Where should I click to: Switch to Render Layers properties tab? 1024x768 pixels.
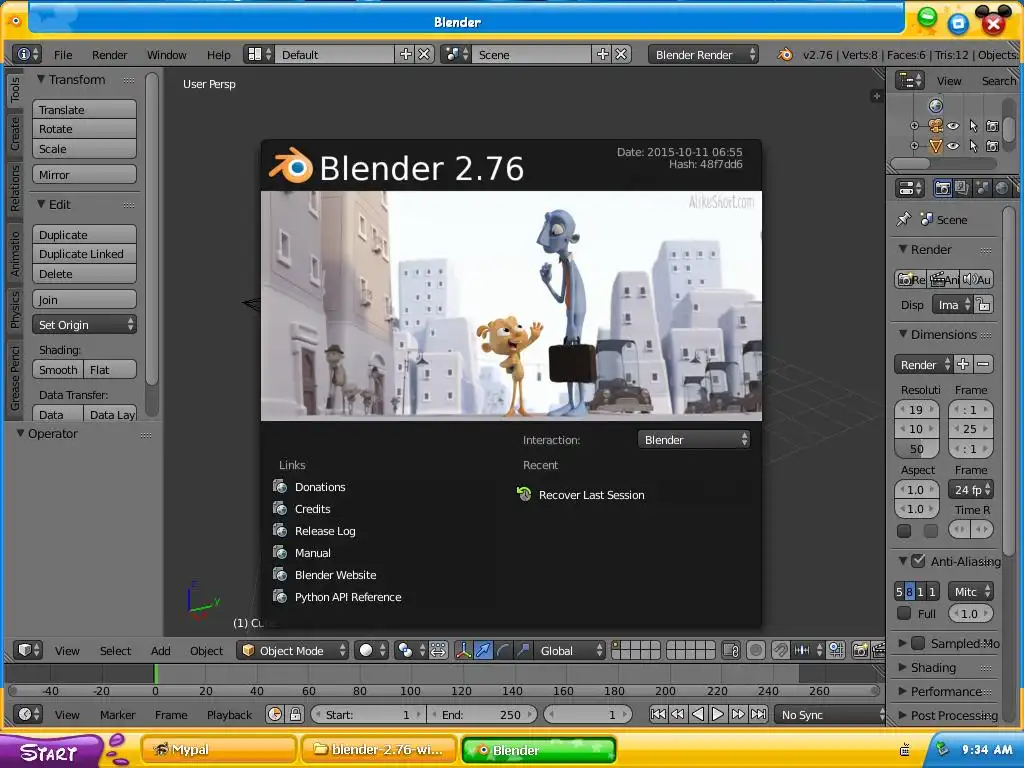pos(961,189)
